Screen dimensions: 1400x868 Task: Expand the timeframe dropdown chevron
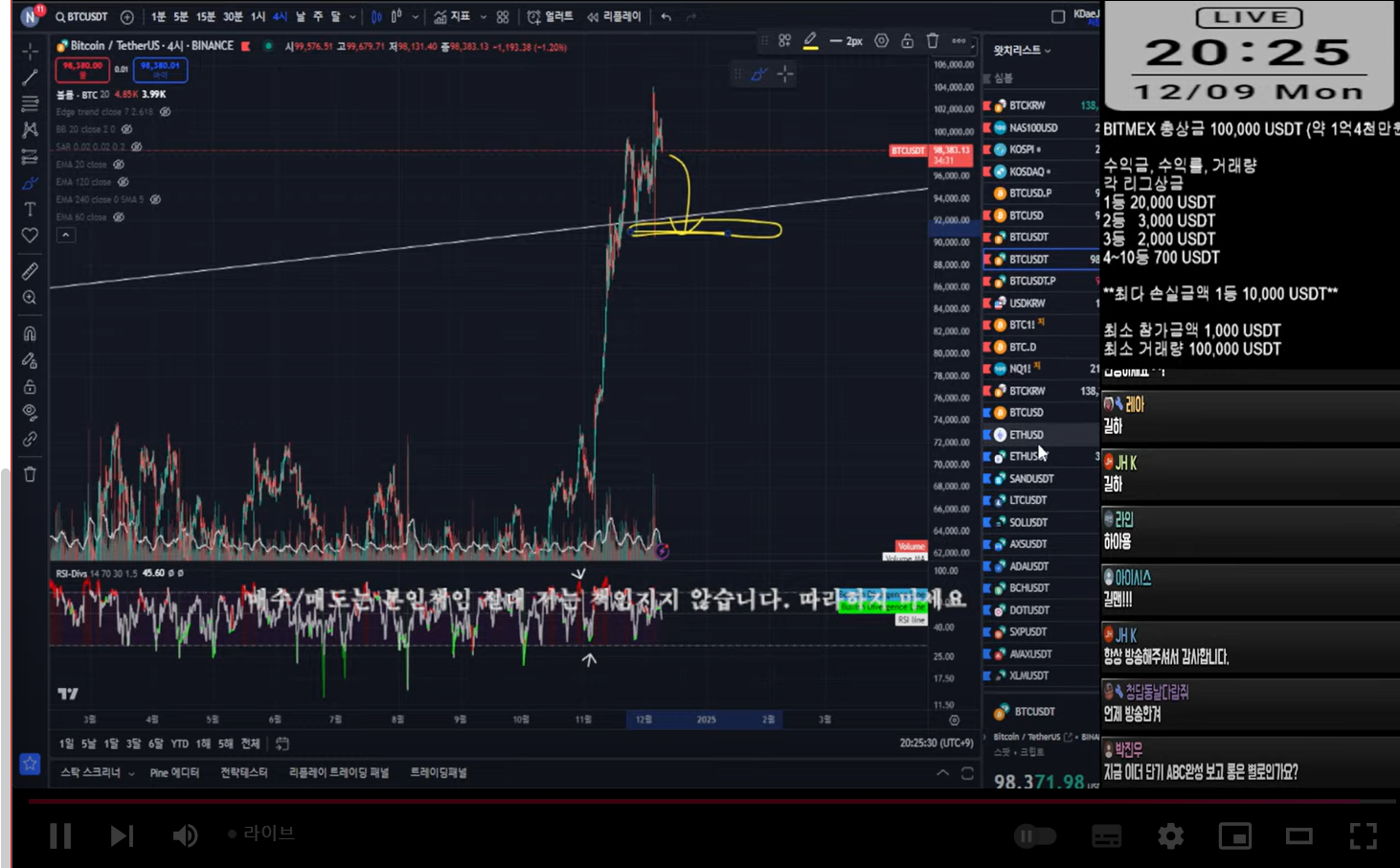353,16
